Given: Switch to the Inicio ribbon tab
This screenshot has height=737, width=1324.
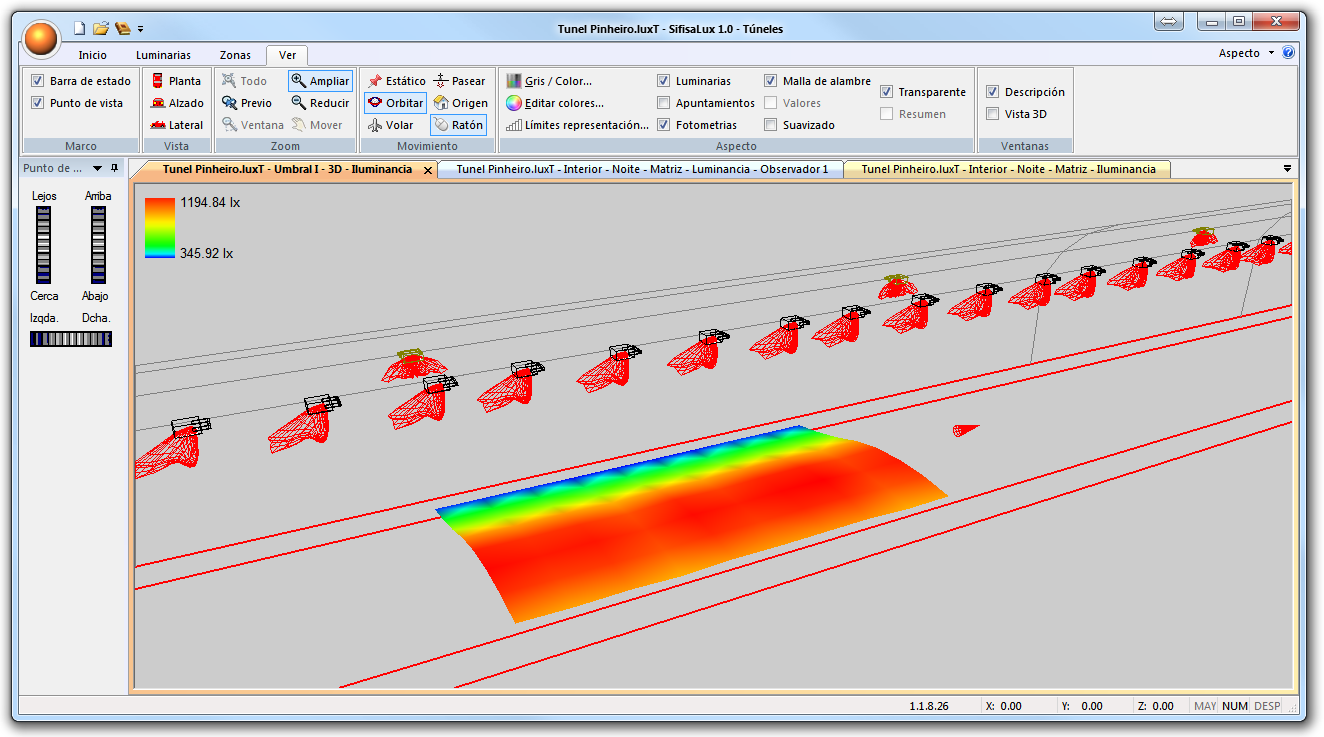Looking at the screenshot, I should (93, 55).
